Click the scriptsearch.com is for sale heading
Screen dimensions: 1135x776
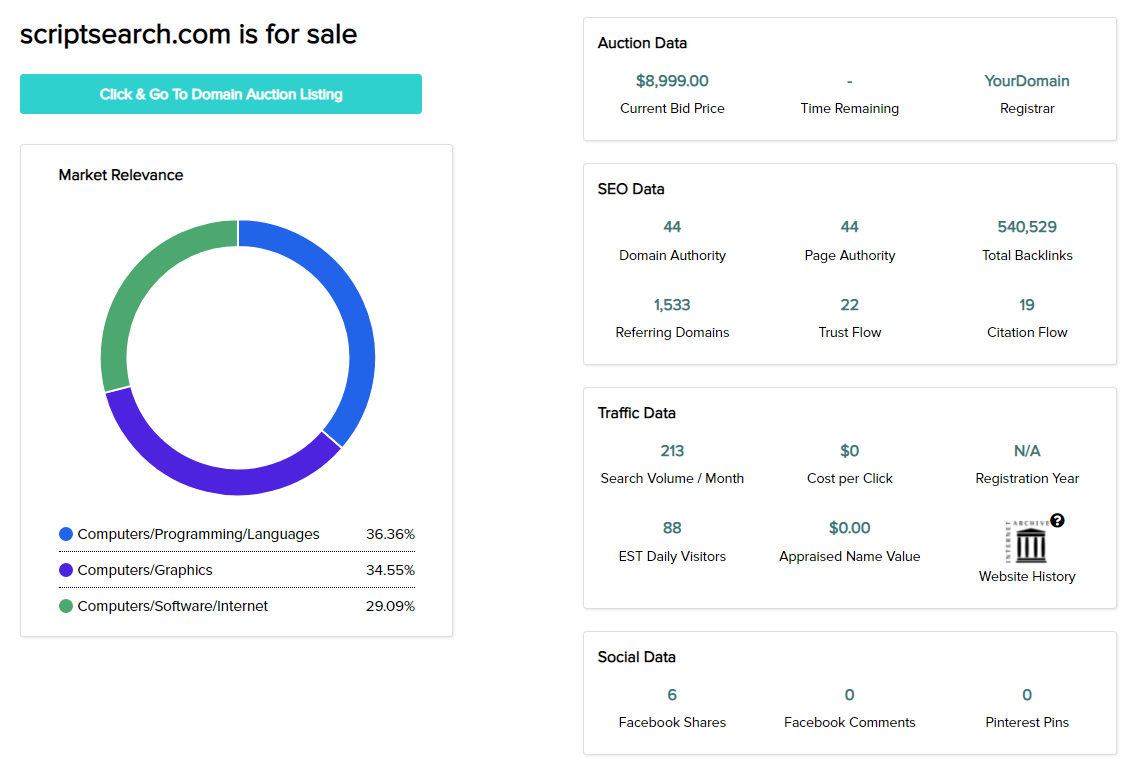click(x=189, y=35)
